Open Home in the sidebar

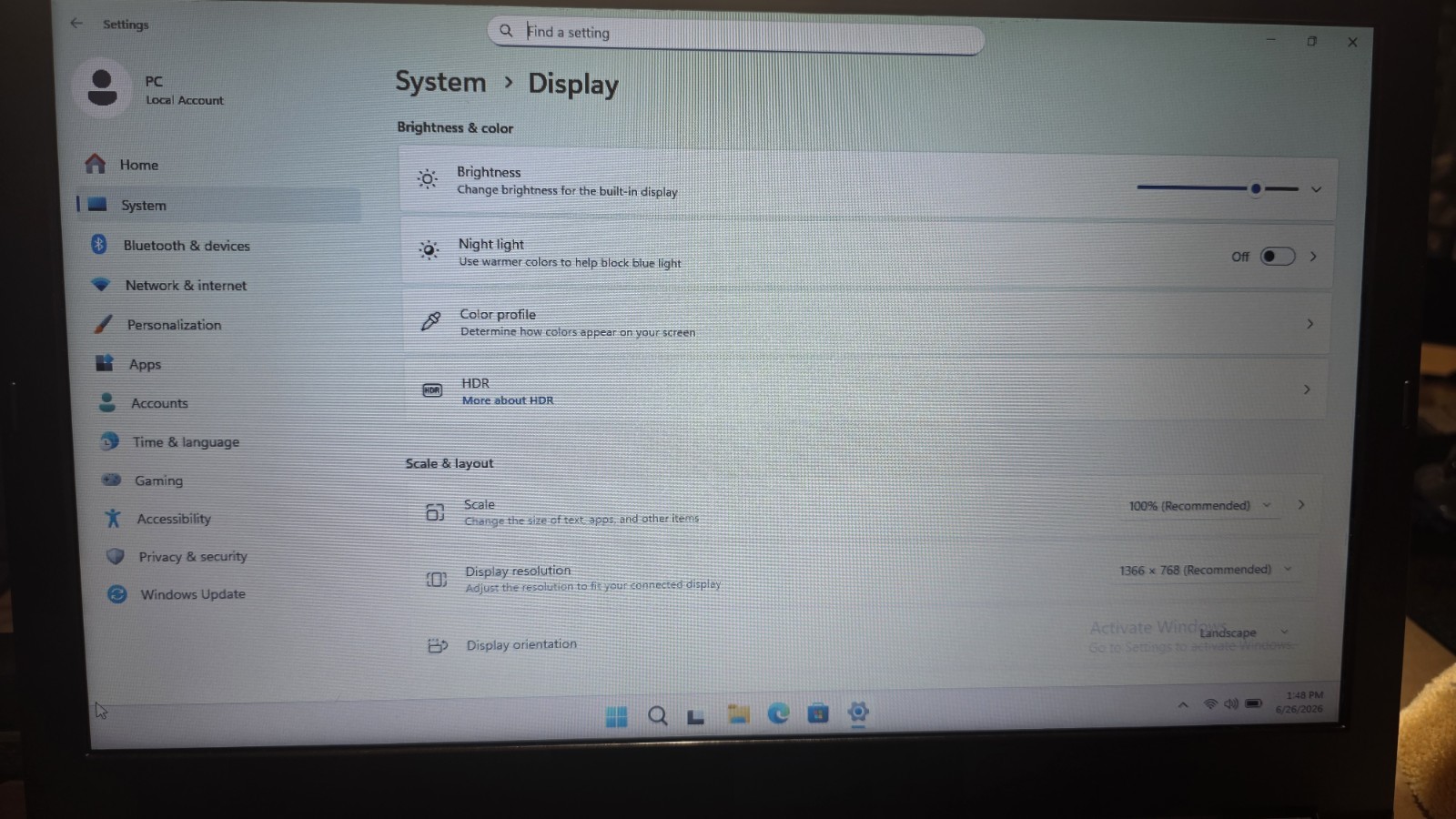(x=138, y=165)
